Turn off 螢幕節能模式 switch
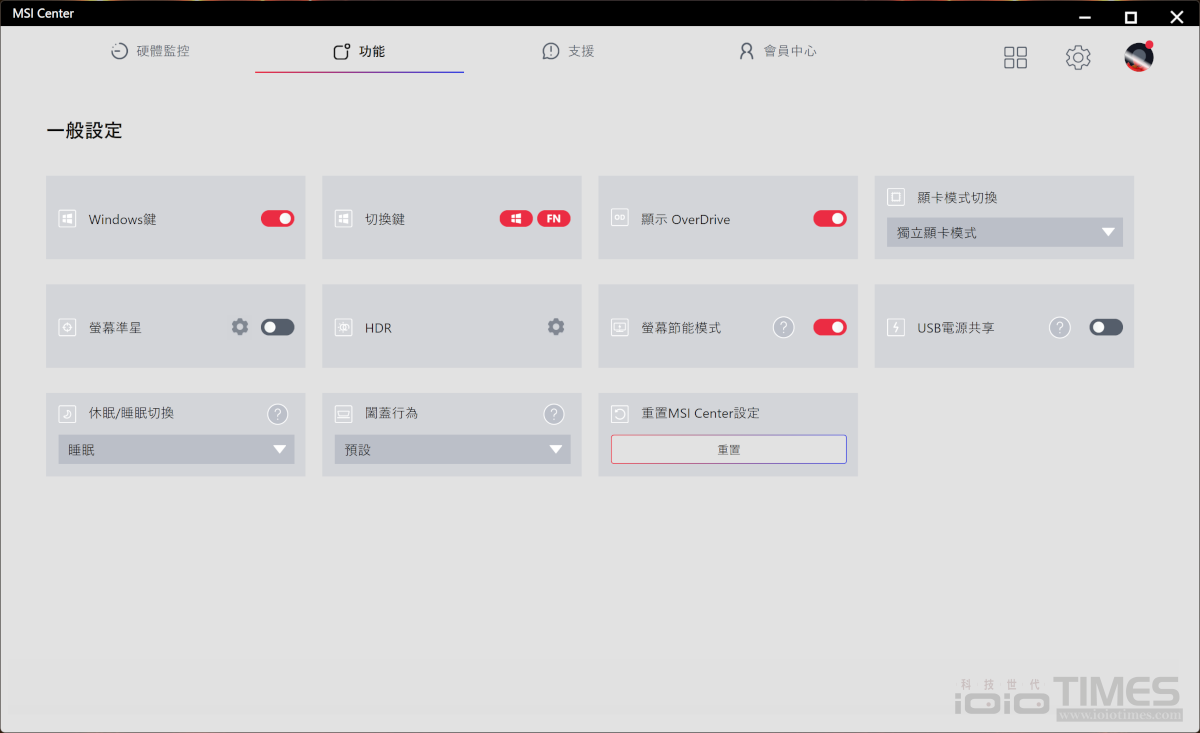 (x=830, y=327)
